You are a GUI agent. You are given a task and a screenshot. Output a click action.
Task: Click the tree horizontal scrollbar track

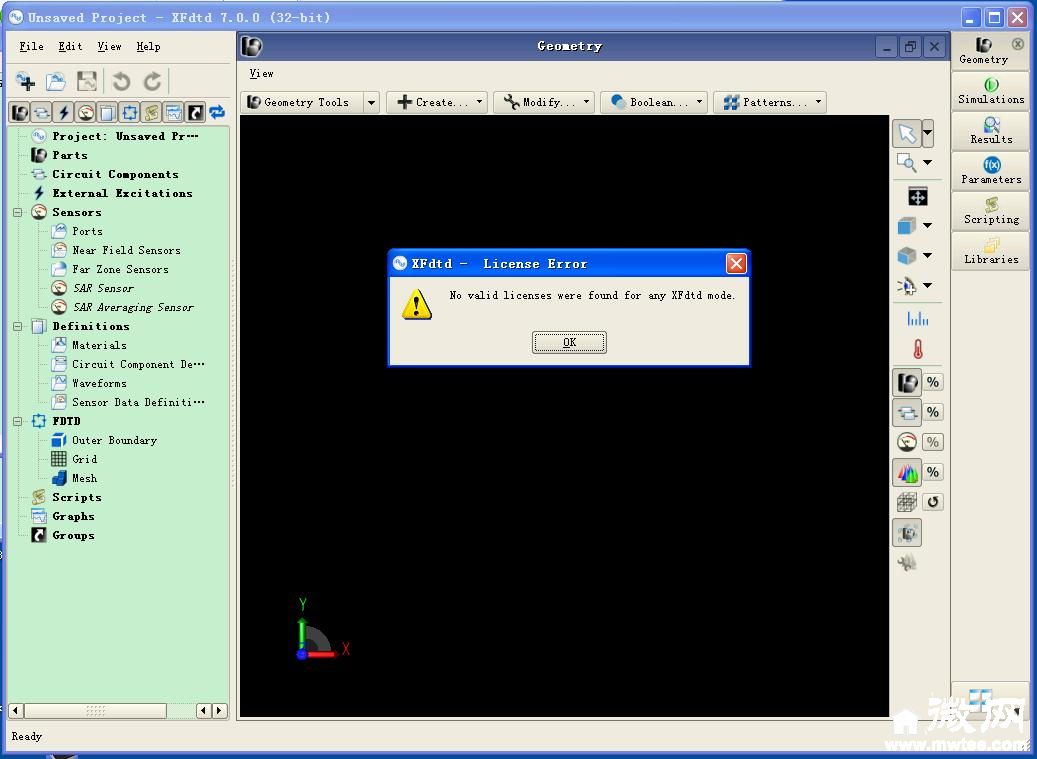click(110, 711)
